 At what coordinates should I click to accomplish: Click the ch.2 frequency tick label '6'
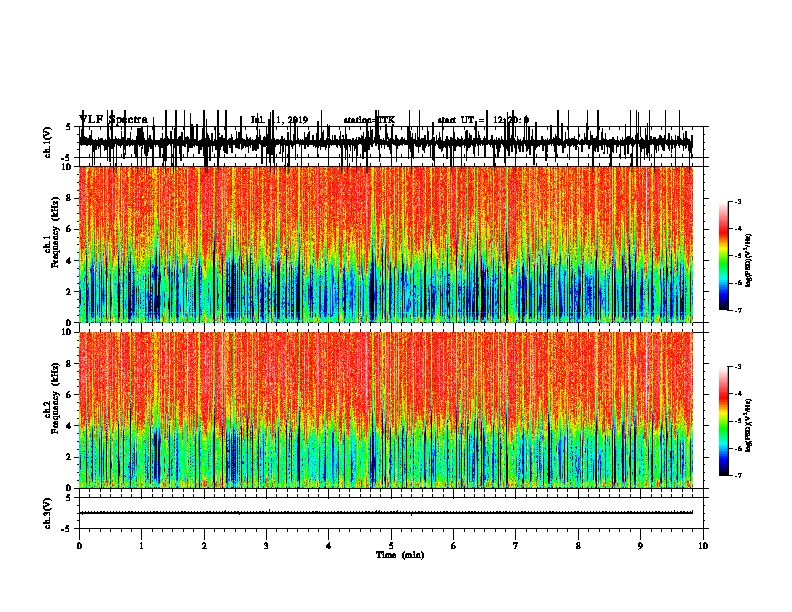click(x=70, y=394)
